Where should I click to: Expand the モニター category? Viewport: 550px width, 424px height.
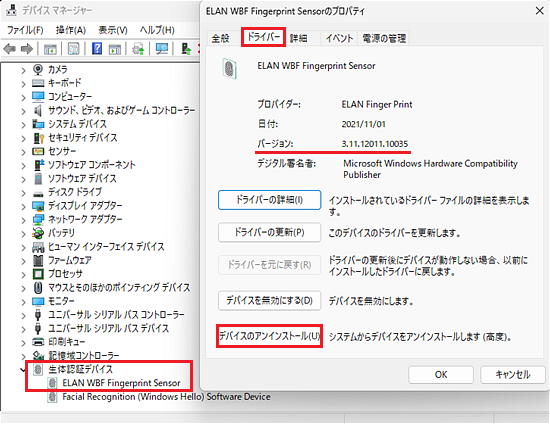tap(23, 302)
